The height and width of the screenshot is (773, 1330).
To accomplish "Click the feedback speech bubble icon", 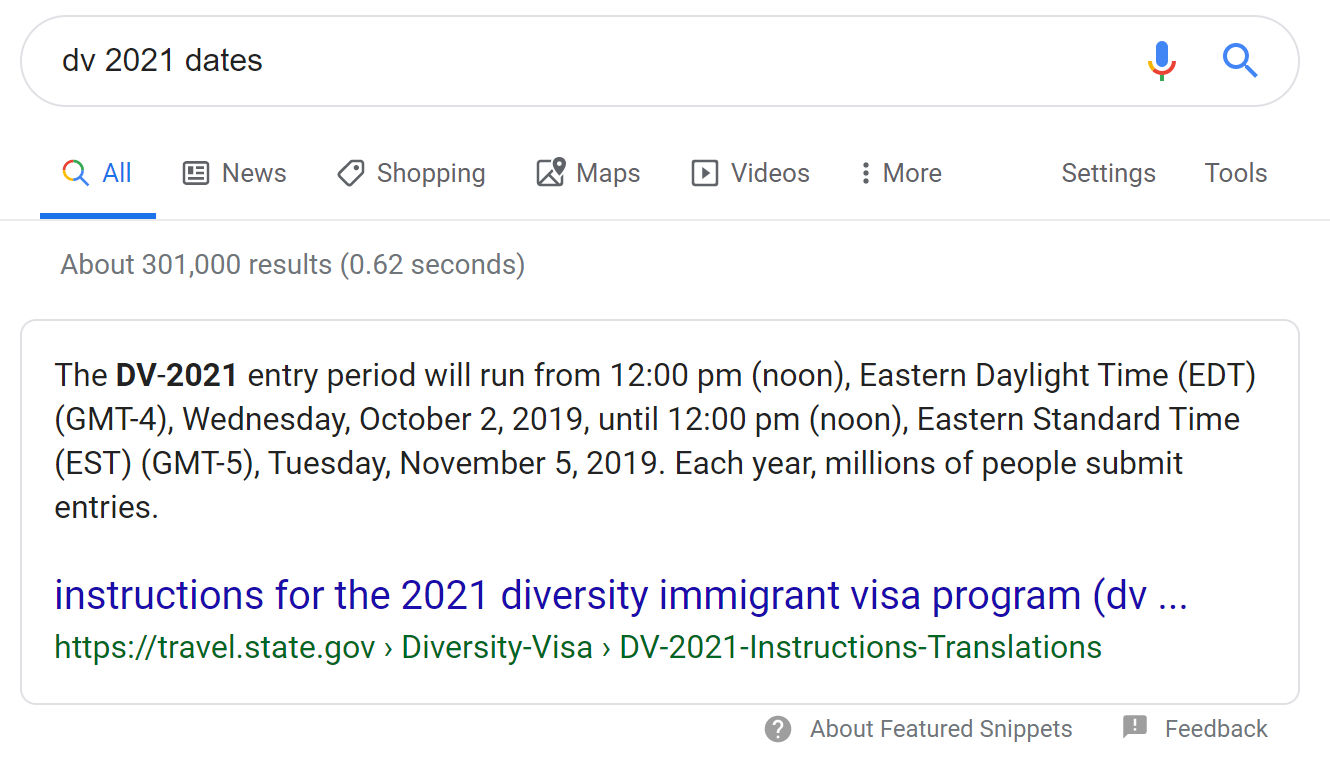I will (x=1135, y=727).
